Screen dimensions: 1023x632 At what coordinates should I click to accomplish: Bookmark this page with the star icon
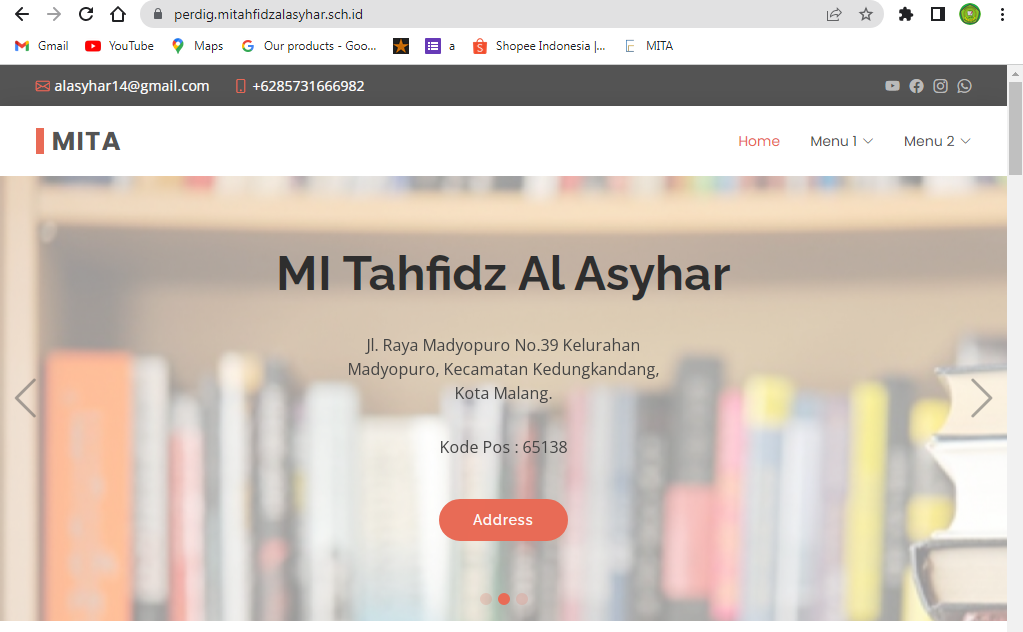click(866, 14)
